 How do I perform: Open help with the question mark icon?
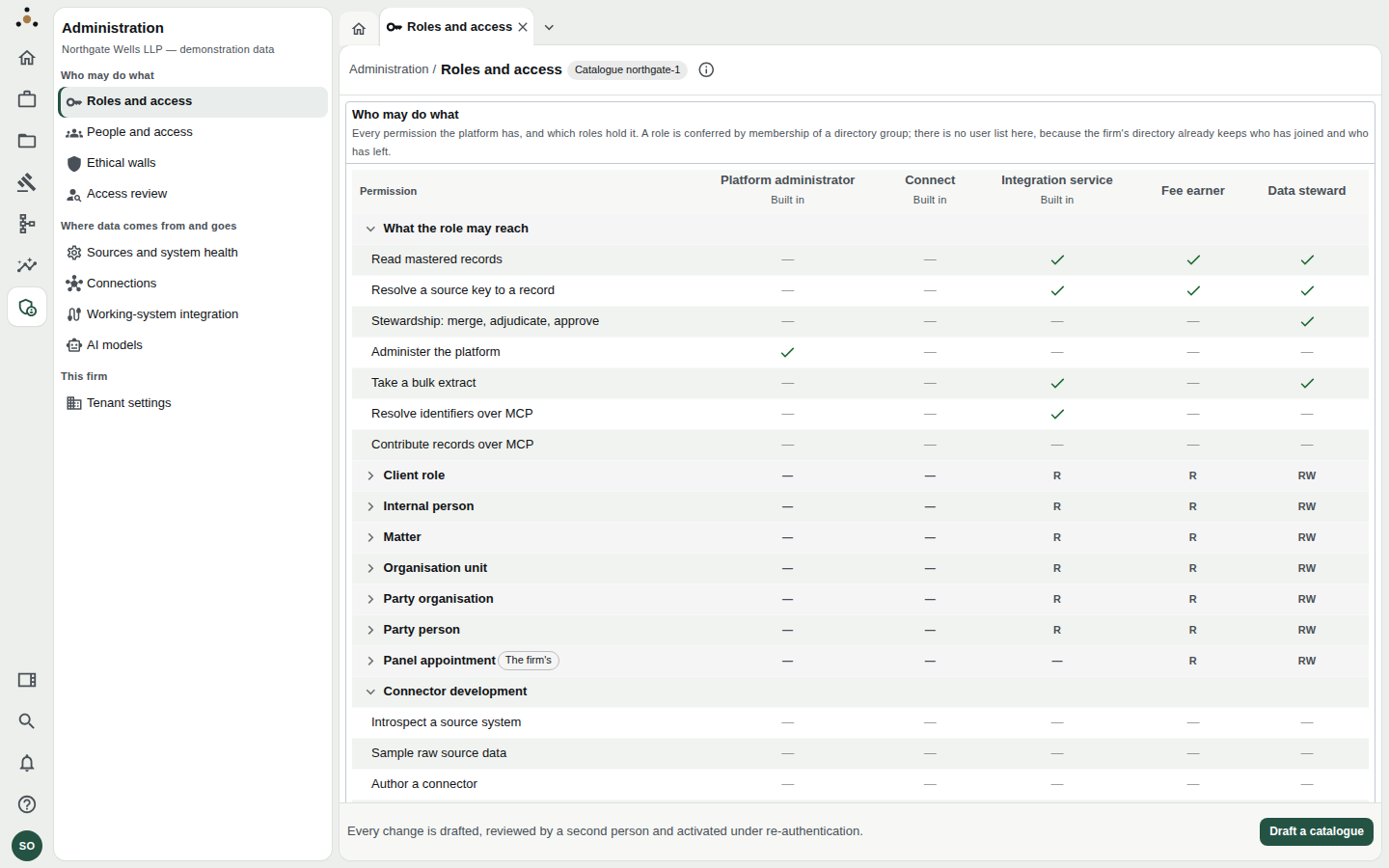27,804
